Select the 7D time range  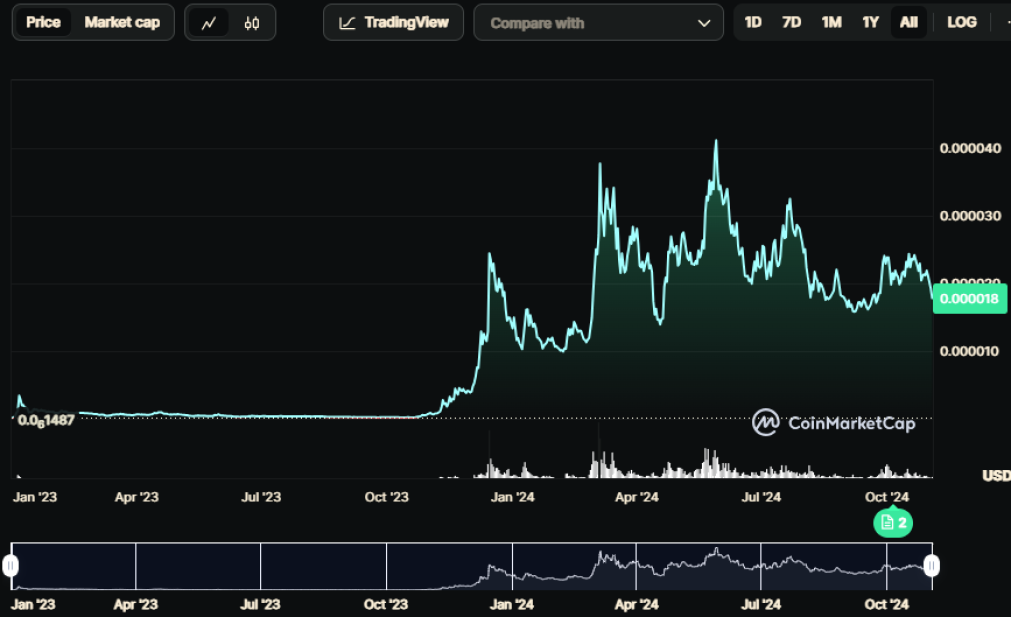[791, 23]
